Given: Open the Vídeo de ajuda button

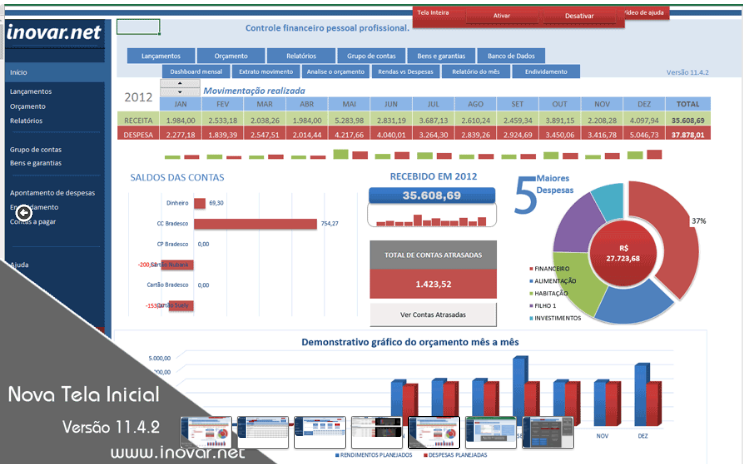Looking at the screenshot, I should point(644,13).
